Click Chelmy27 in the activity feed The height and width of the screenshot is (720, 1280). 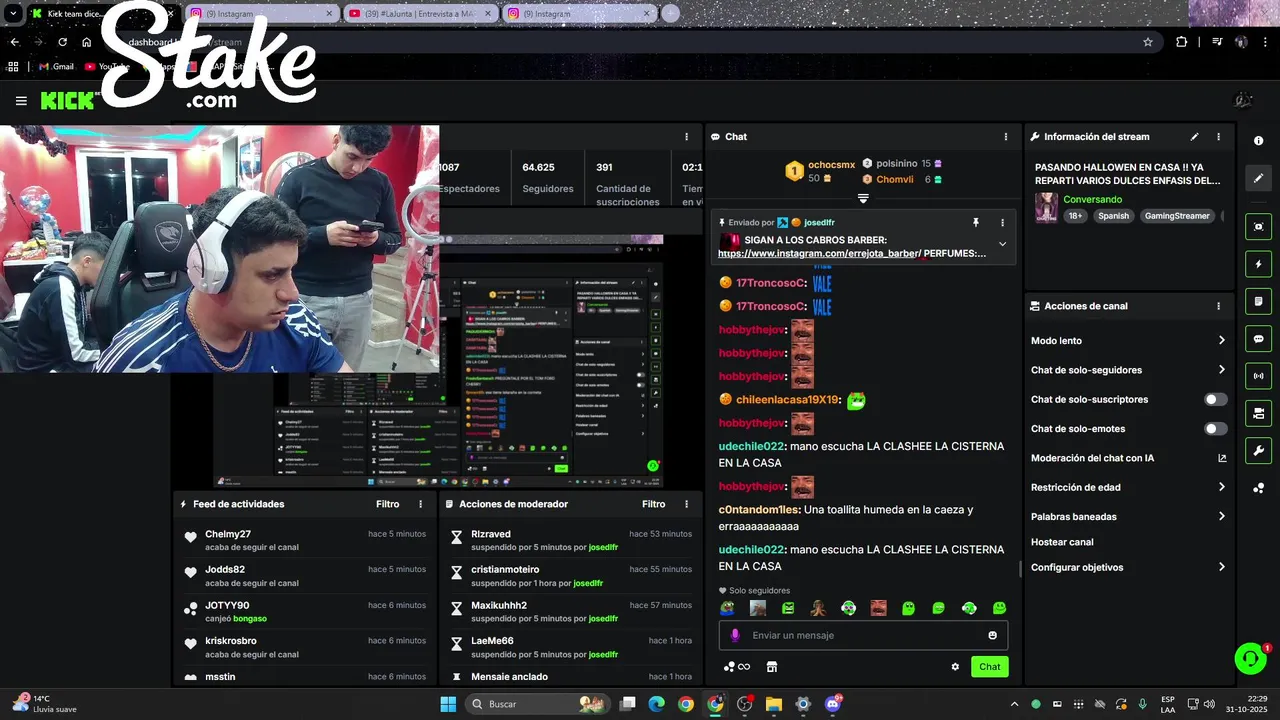point(228,534)
